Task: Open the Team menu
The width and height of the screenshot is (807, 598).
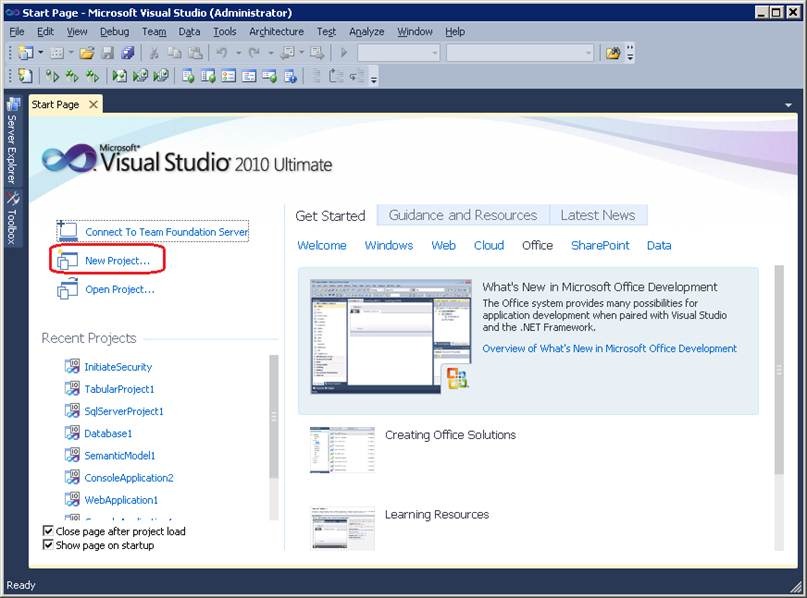Action: 154,32
